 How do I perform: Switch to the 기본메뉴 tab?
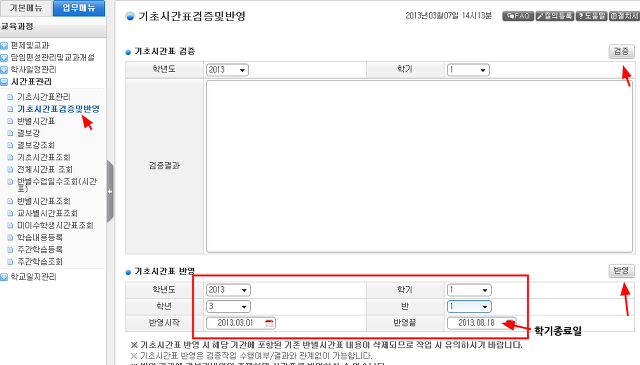[x=26, y=8]
